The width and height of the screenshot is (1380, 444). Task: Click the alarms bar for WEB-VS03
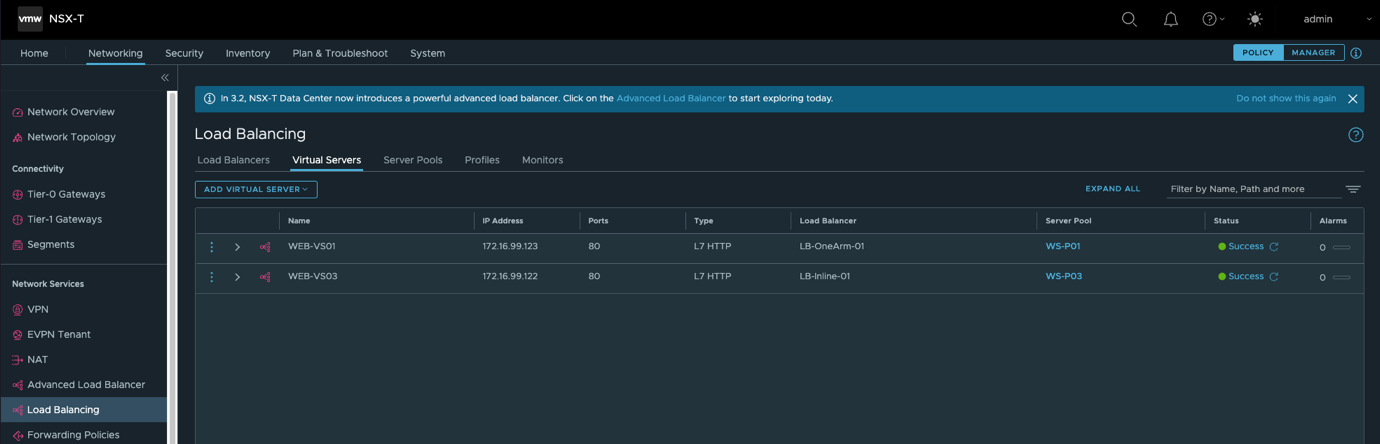pyautogui.click(x=1342, y=277)
